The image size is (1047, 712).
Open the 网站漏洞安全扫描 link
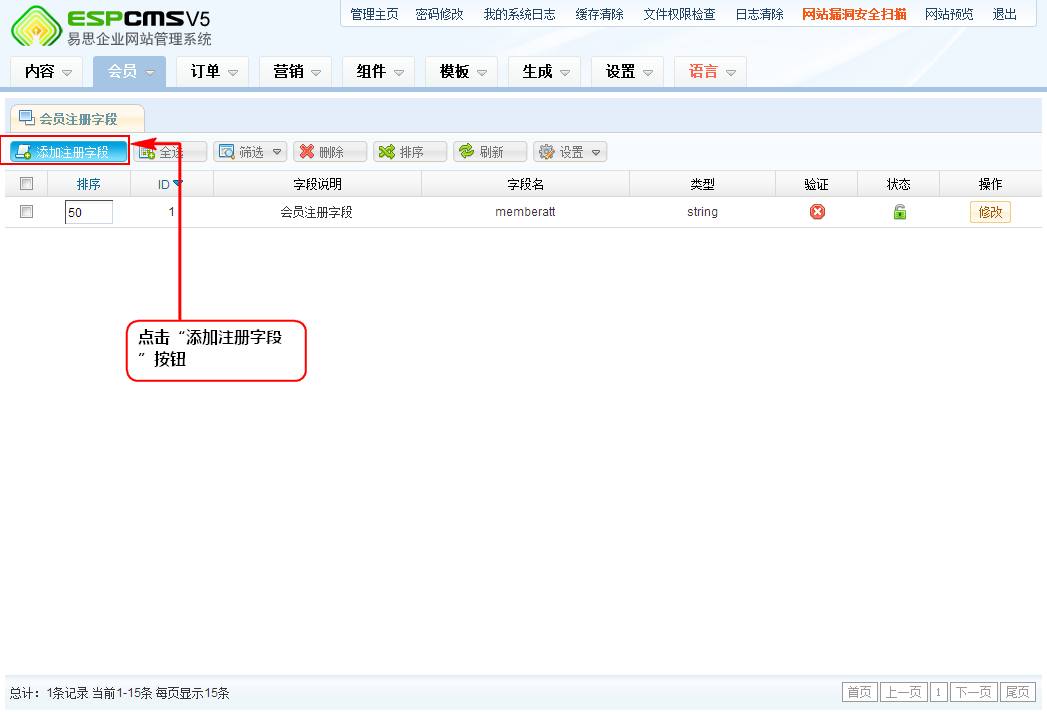(854, 14)
